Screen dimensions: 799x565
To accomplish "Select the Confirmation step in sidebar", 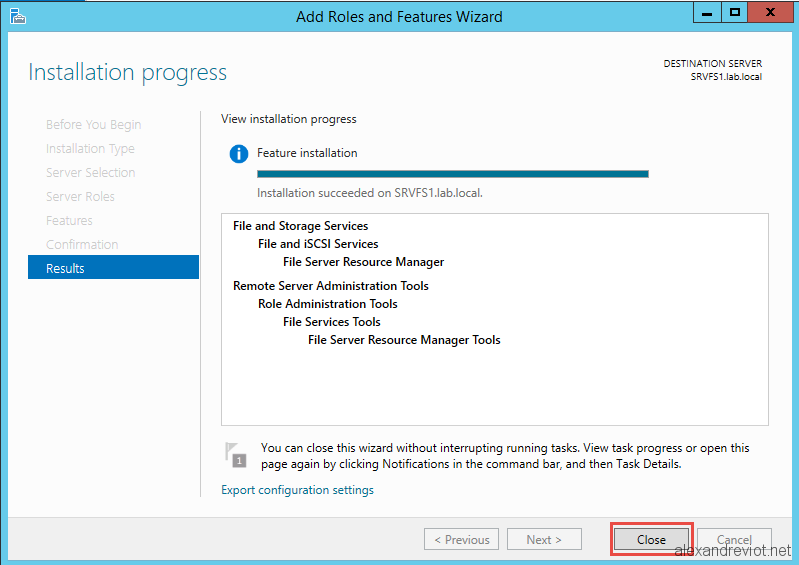I will 82,245.
